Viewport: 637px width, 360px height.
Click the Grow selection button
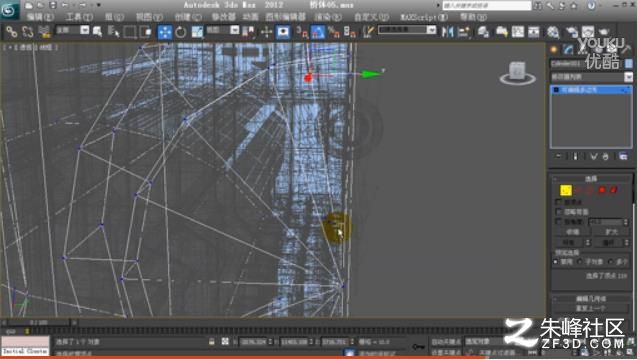(611, 232)
